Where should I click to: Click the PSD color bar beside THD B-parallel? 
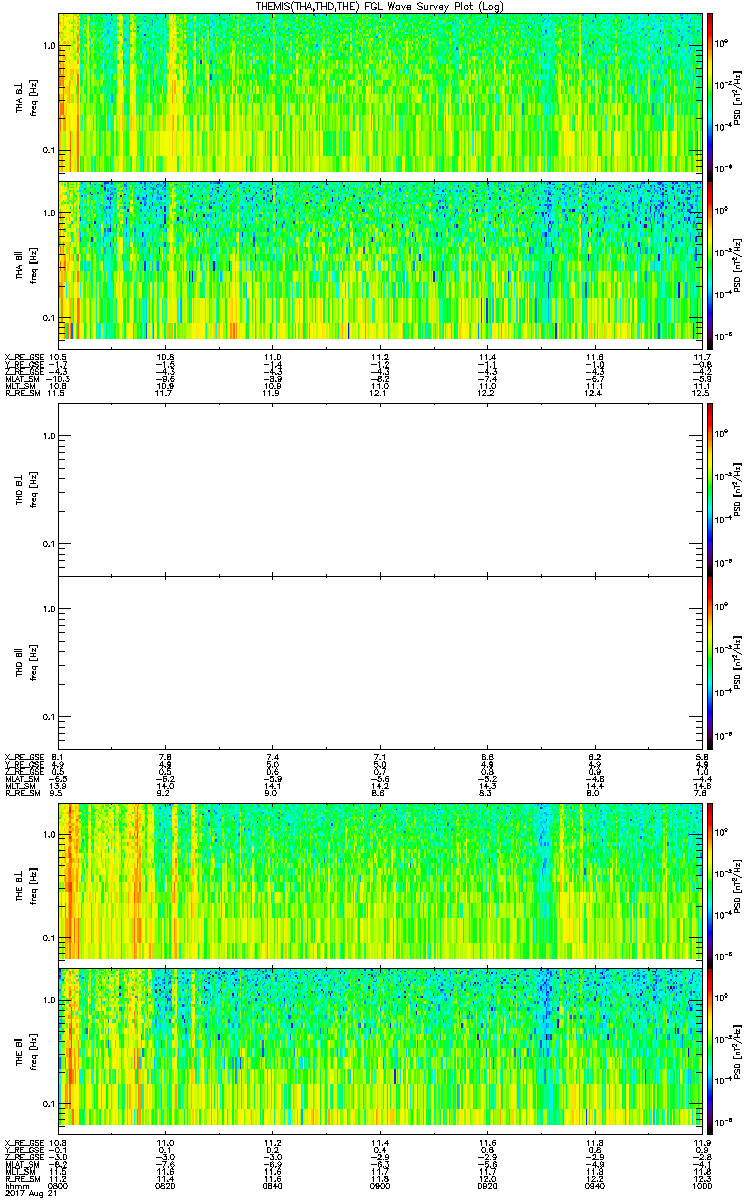click(x=710, y=663)
